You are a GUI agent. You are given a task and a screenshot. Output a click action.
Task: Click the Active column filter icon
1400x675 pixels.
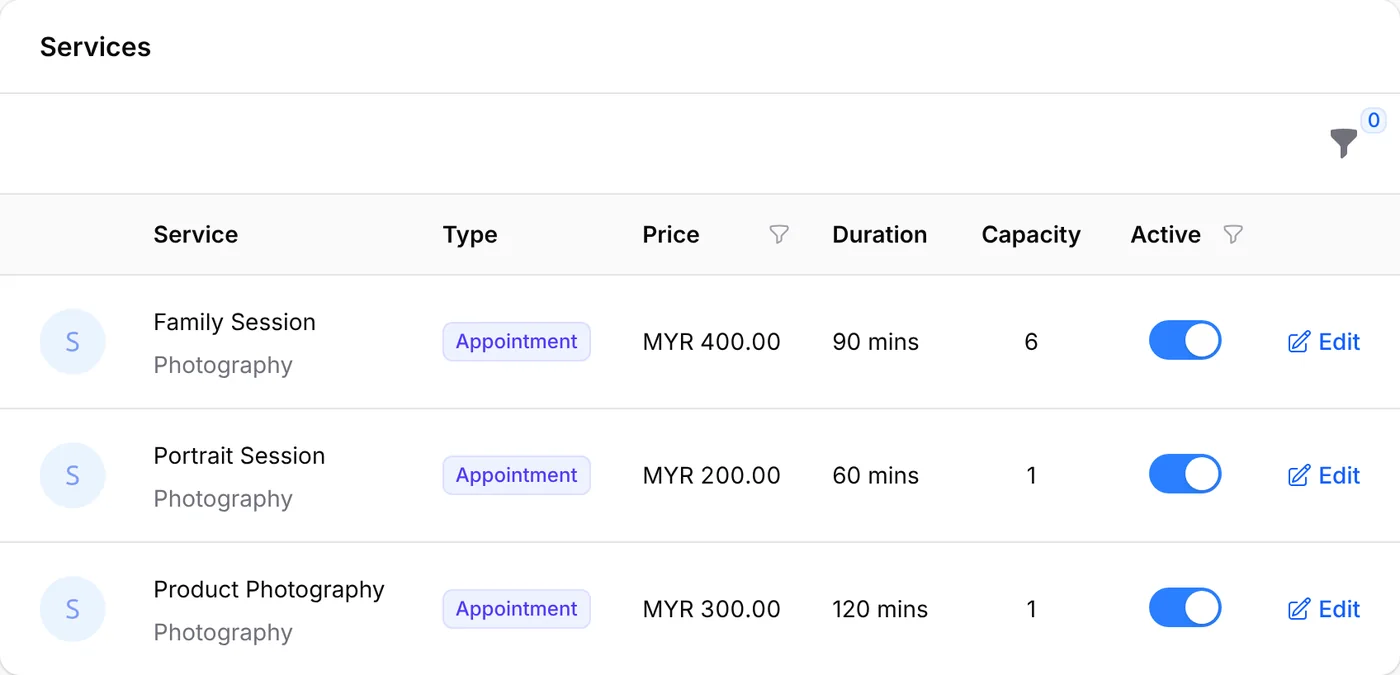(x=1233, y=234)
